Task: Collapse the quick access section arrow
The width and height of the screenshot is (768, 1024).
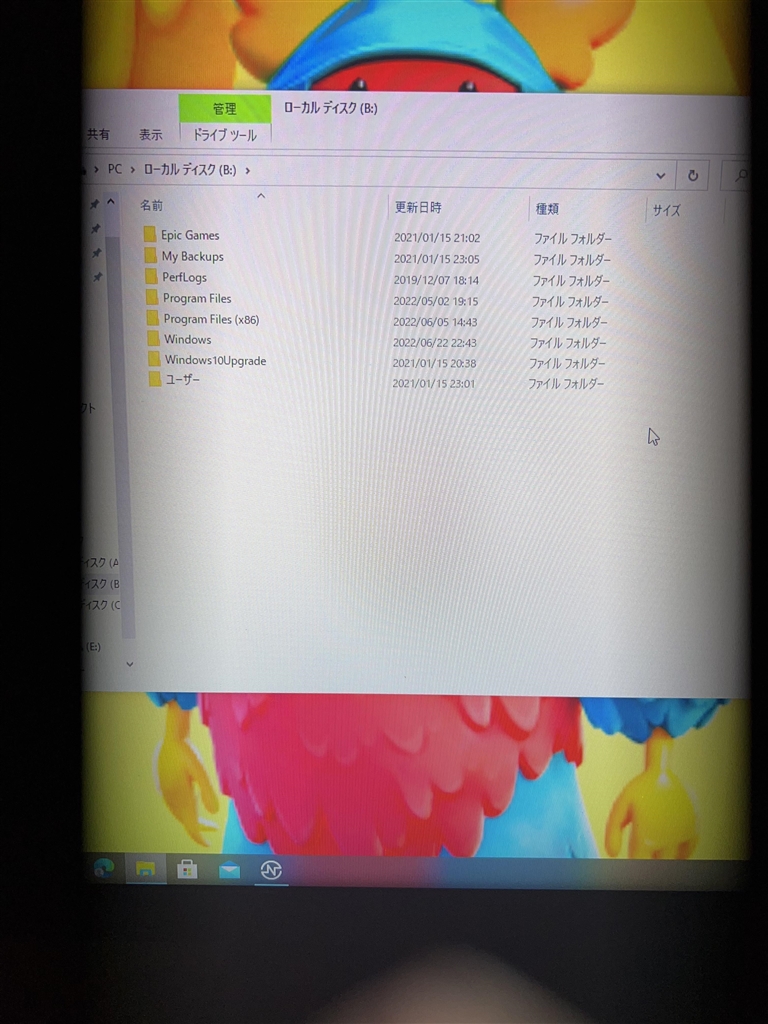Action: [x=111, y=202]
